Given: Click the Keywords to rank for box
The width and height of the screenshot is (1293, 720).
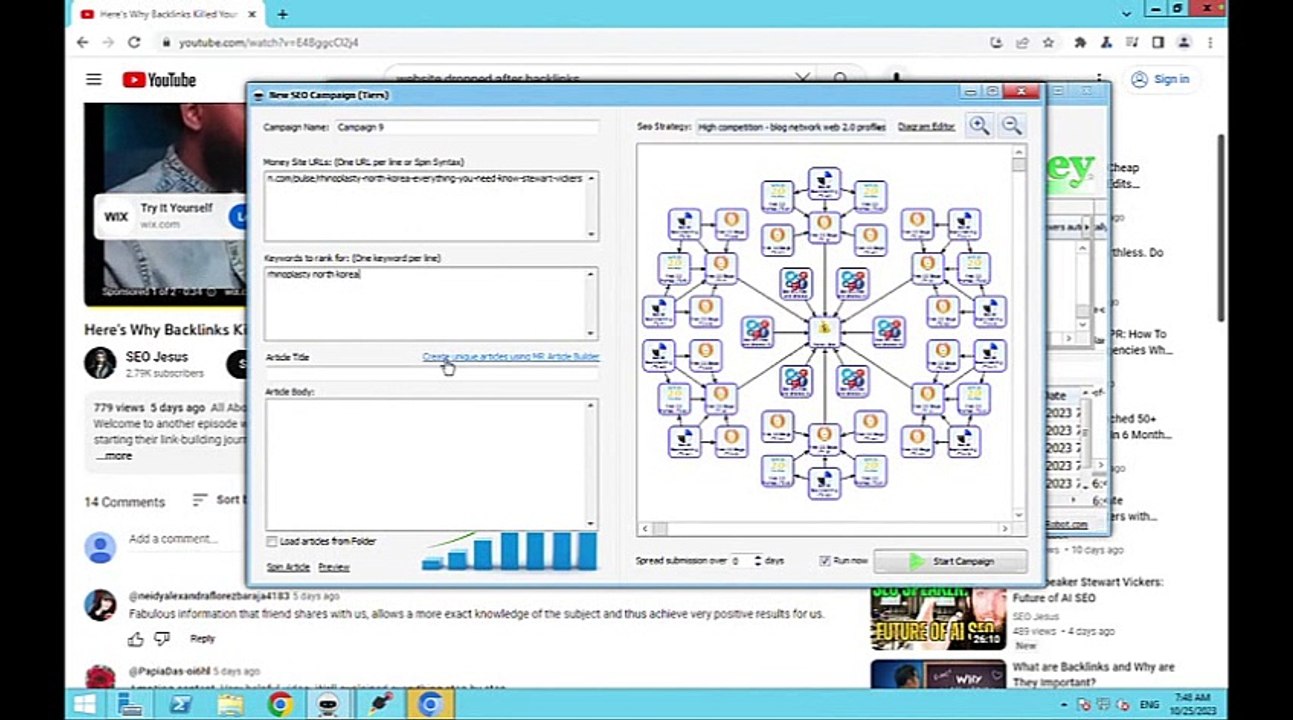Looking at the screenshot, I should point(431,303).
